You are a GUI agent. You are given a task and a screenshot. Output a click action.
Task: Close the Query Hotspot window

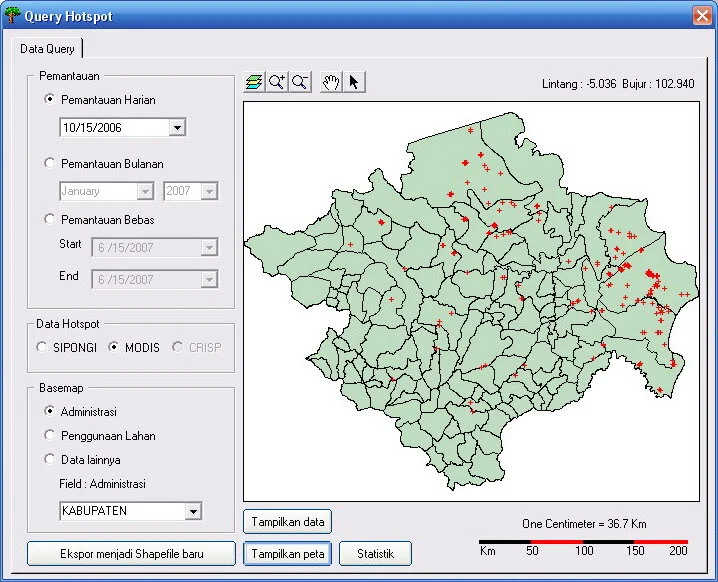(700, 15)
